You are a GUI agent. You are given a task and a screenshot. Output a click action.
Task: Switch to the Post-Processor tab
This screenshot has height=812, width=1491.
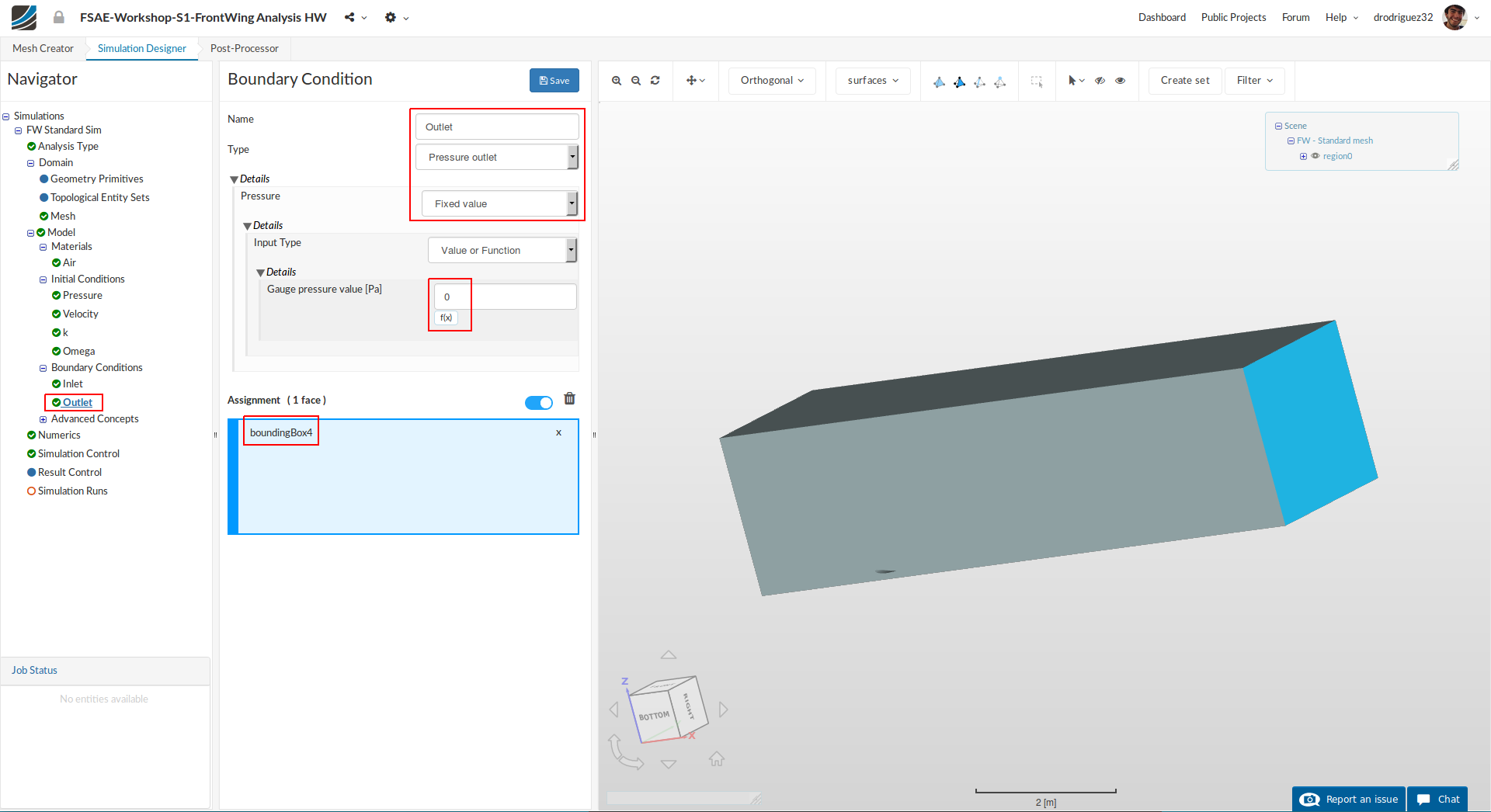(244, 48)
